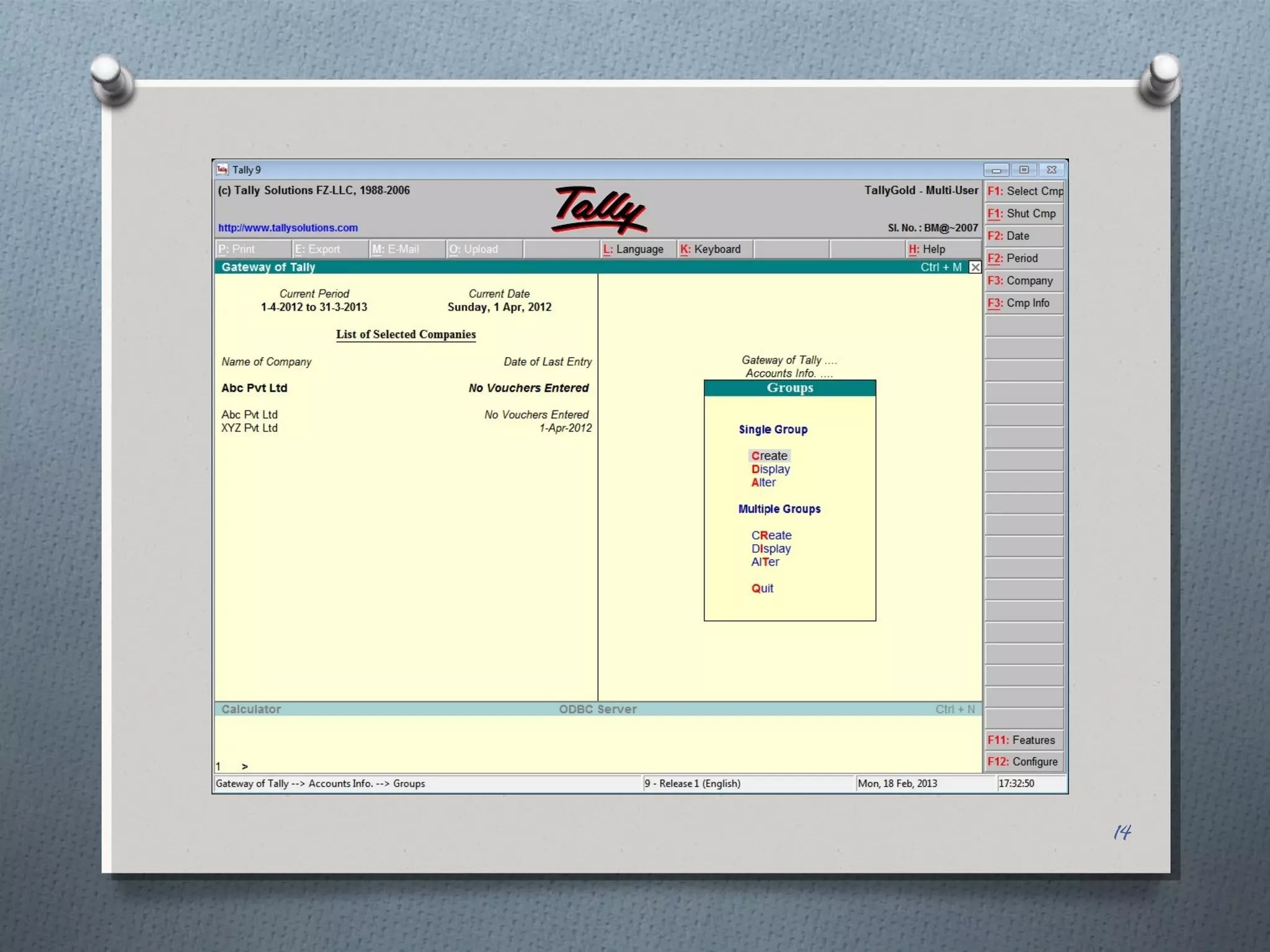Image resolution: width=1270 pixels, height=952 pixels.
Task: Open F12: Configure options
Action: 1024,762
